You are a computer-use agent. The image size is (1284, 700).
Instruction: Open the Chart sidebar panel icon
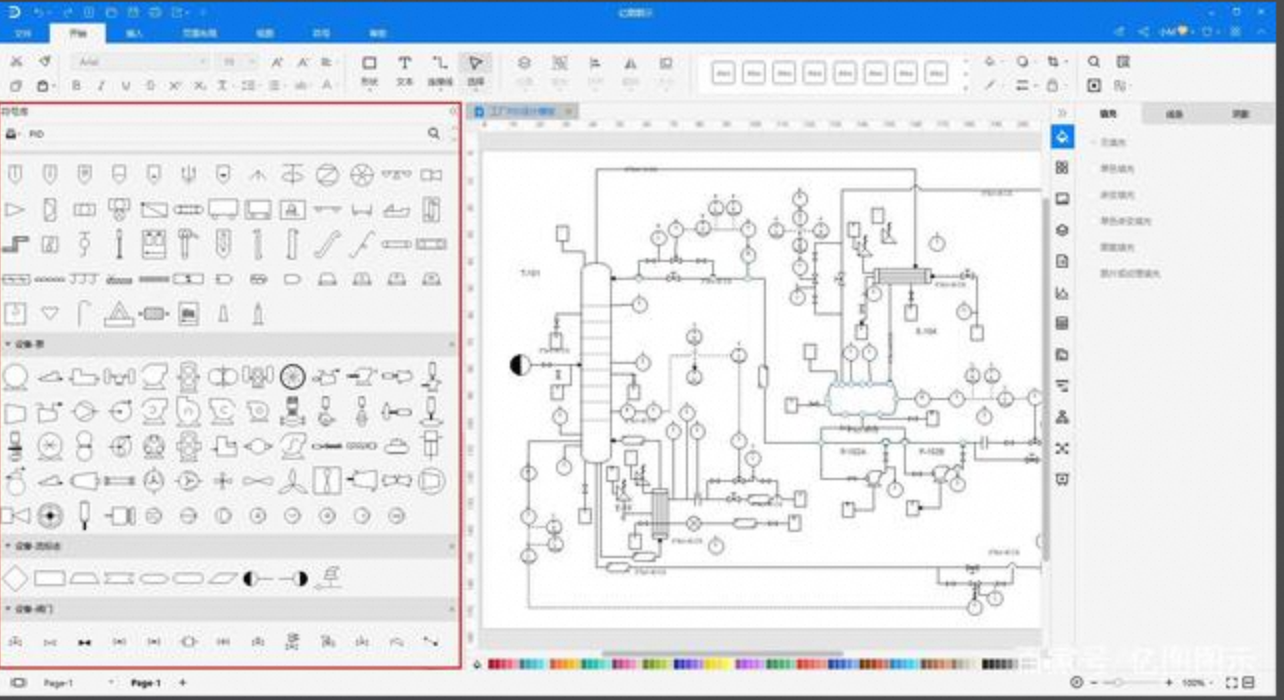coord(1062,293)
